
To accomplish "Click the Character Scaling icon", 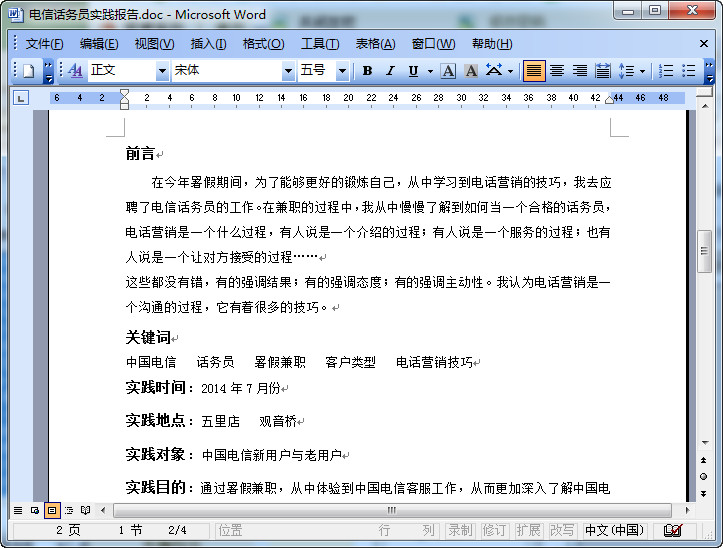I will coord(494,71).
